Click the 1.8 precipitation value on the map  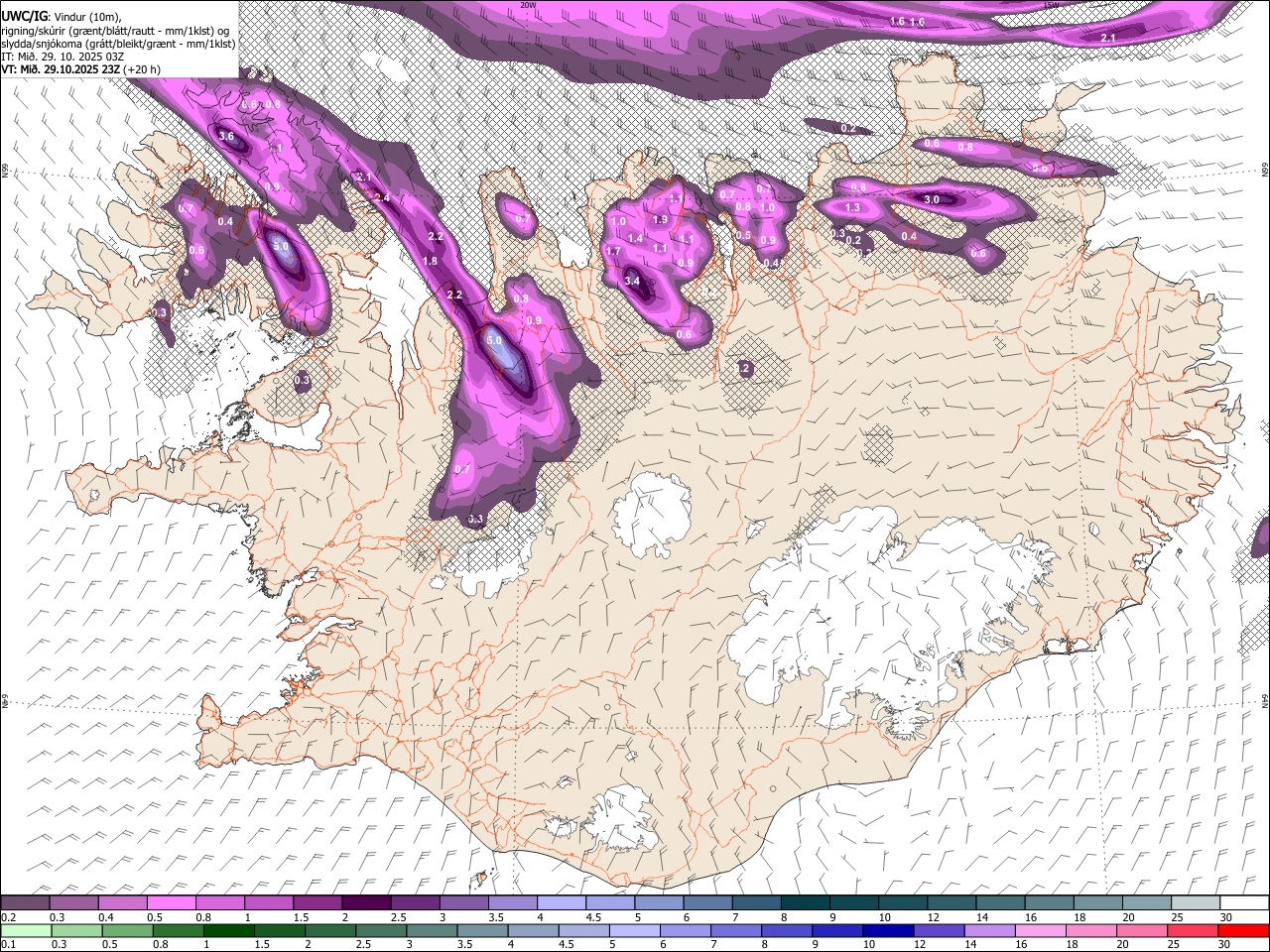[x=430, y=261]
